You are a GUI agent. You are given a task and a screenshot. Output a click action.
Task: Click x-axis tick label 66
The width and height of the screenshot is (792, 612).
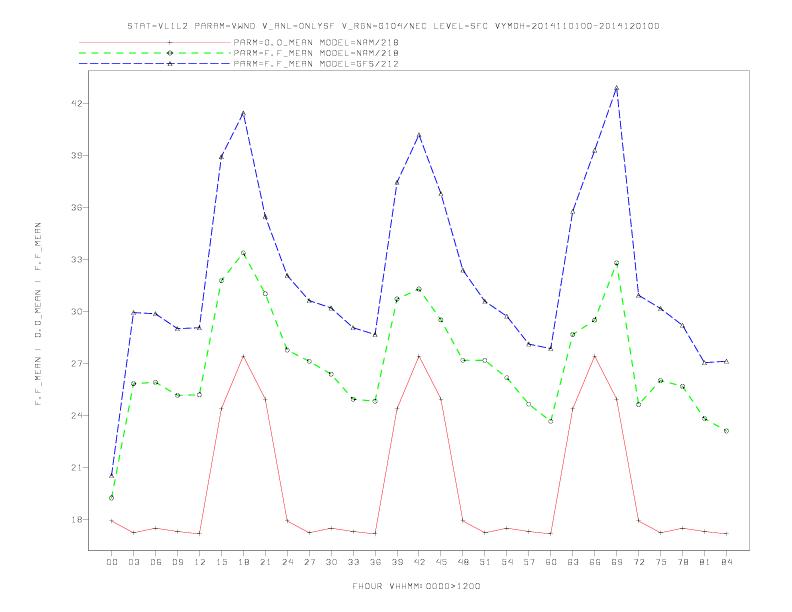pos(595,562)
